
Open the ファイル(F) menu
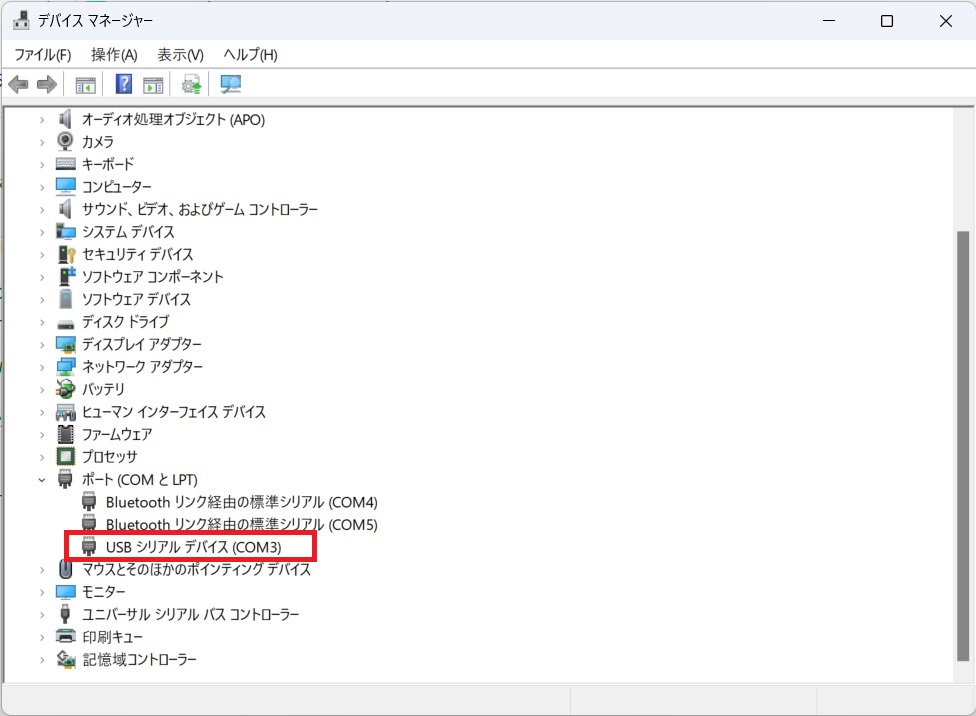[43, 55]
